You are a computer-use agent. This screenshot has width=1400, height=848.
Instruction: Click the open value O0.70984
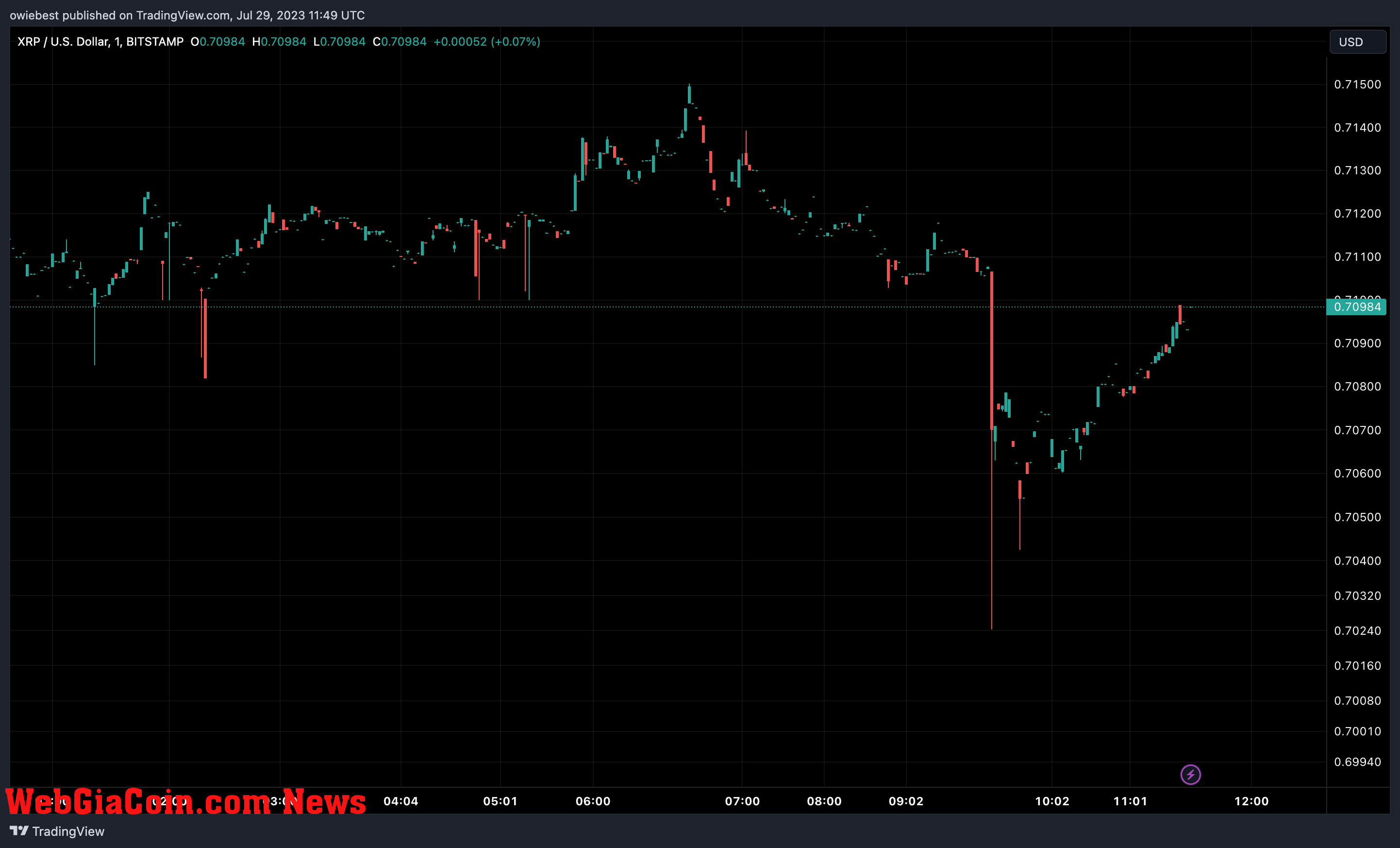click(x=217, y=41)
